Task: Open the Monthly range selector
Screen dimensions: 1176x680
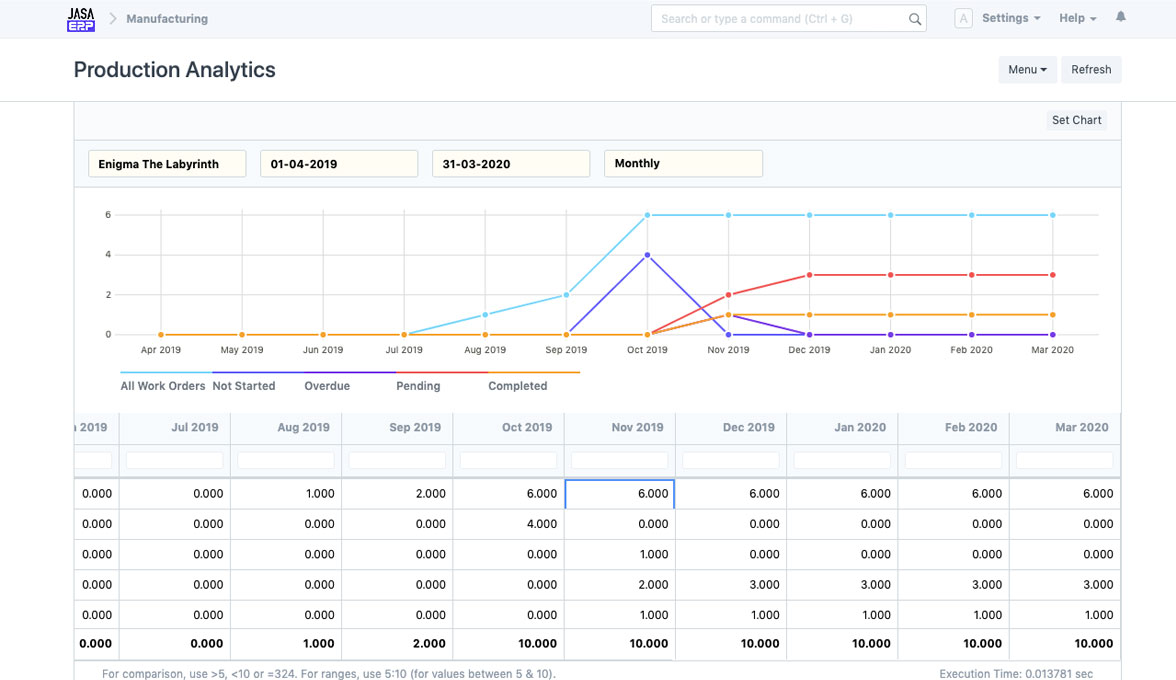Action: (x=683, y=164)
